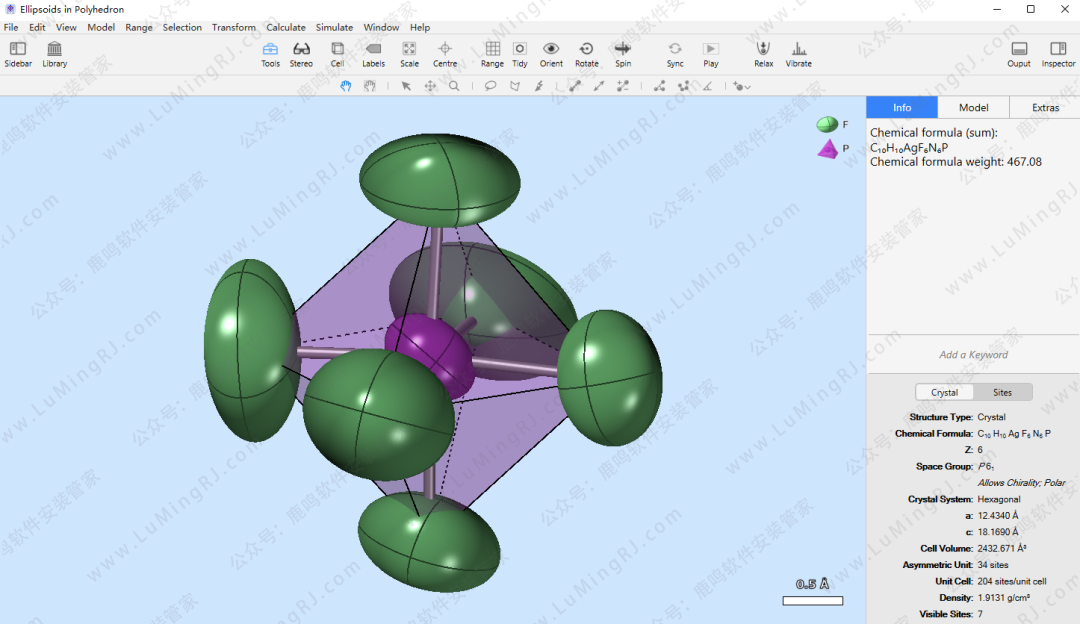Start Spin animation
Screen dimensions: 1080x624
[x=623, y=54]
